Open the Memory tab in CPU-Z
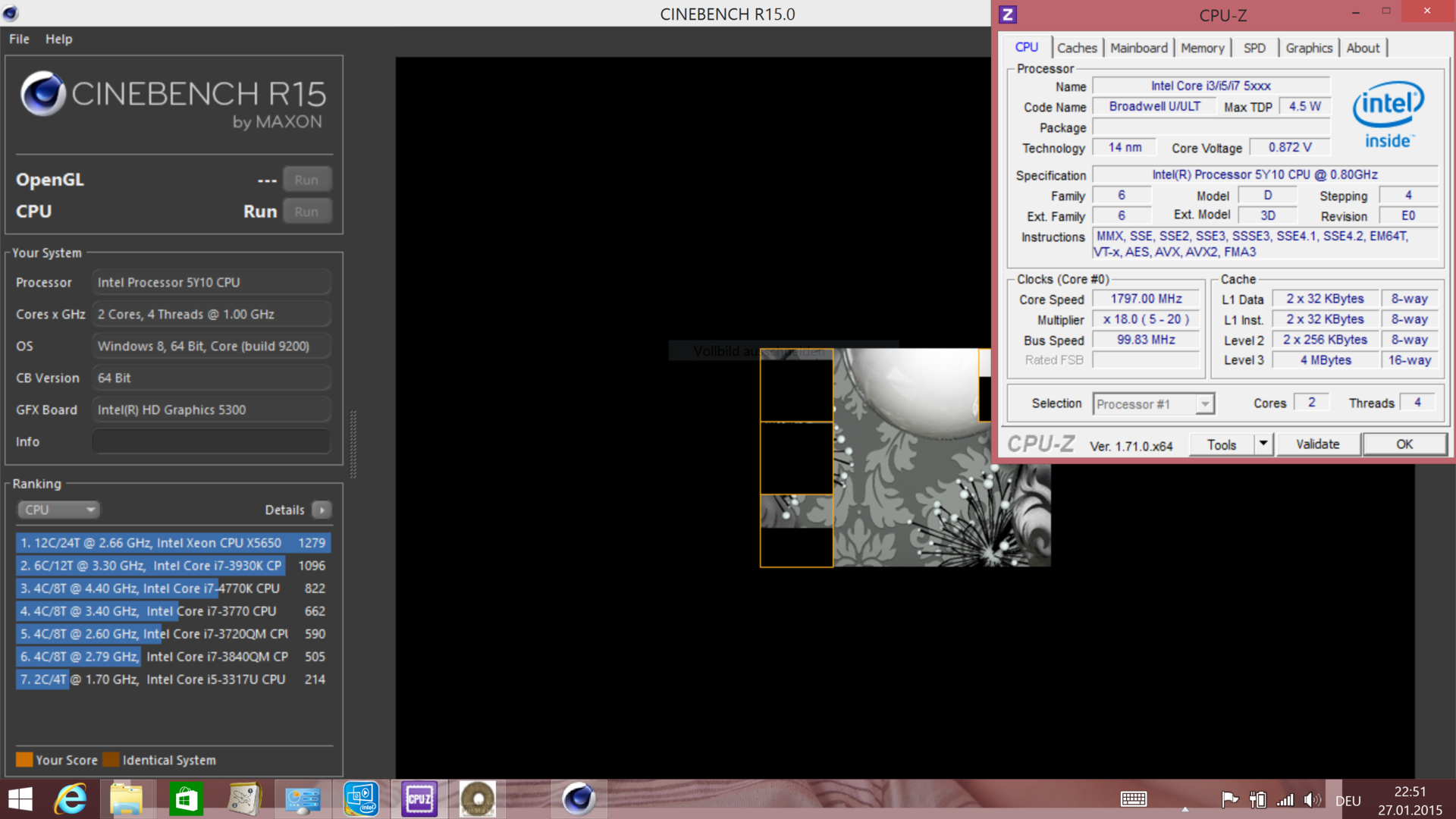1456x819 pixels. click(1202, 48)
